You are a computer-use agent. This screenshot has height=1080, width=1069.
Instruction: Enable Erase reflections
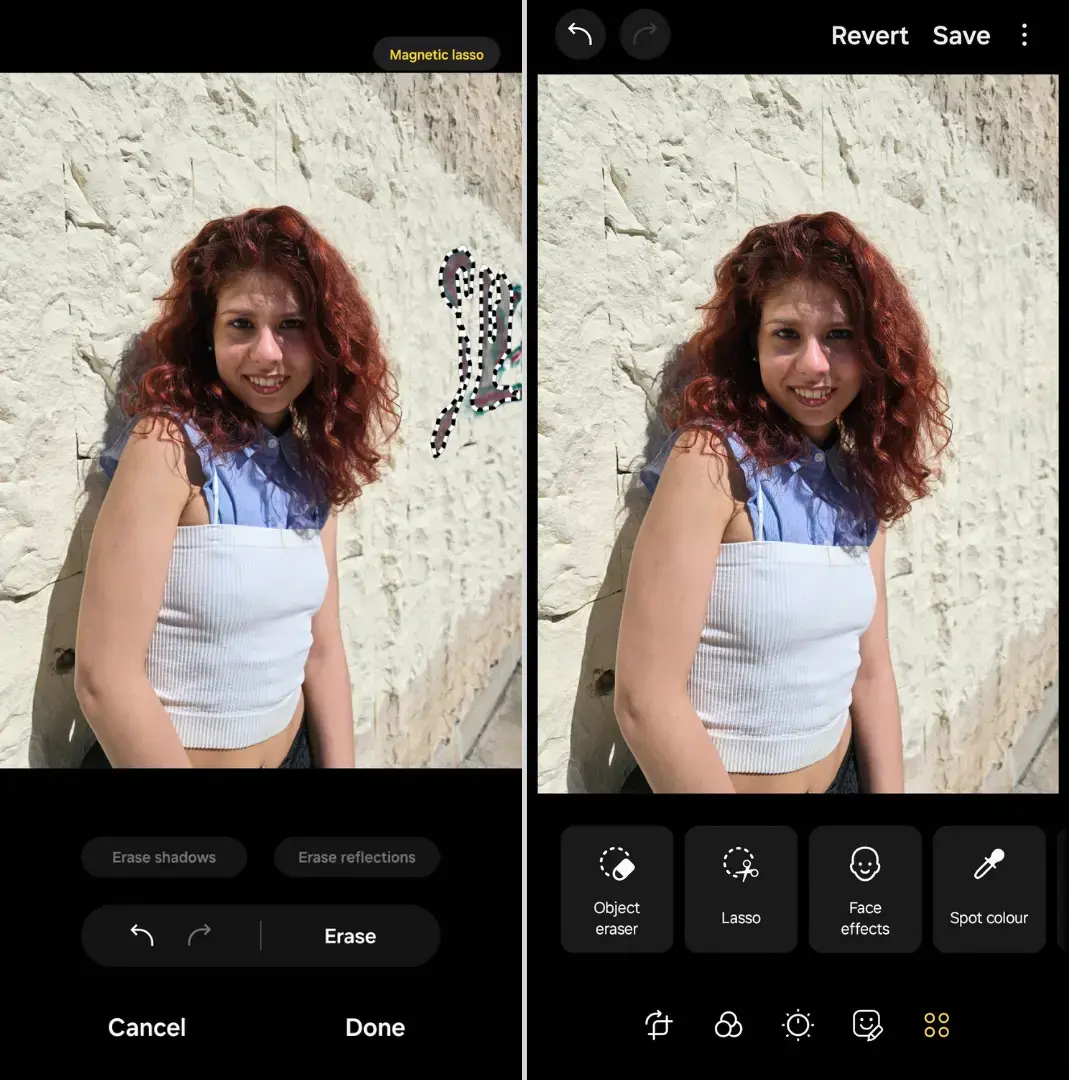357,857
